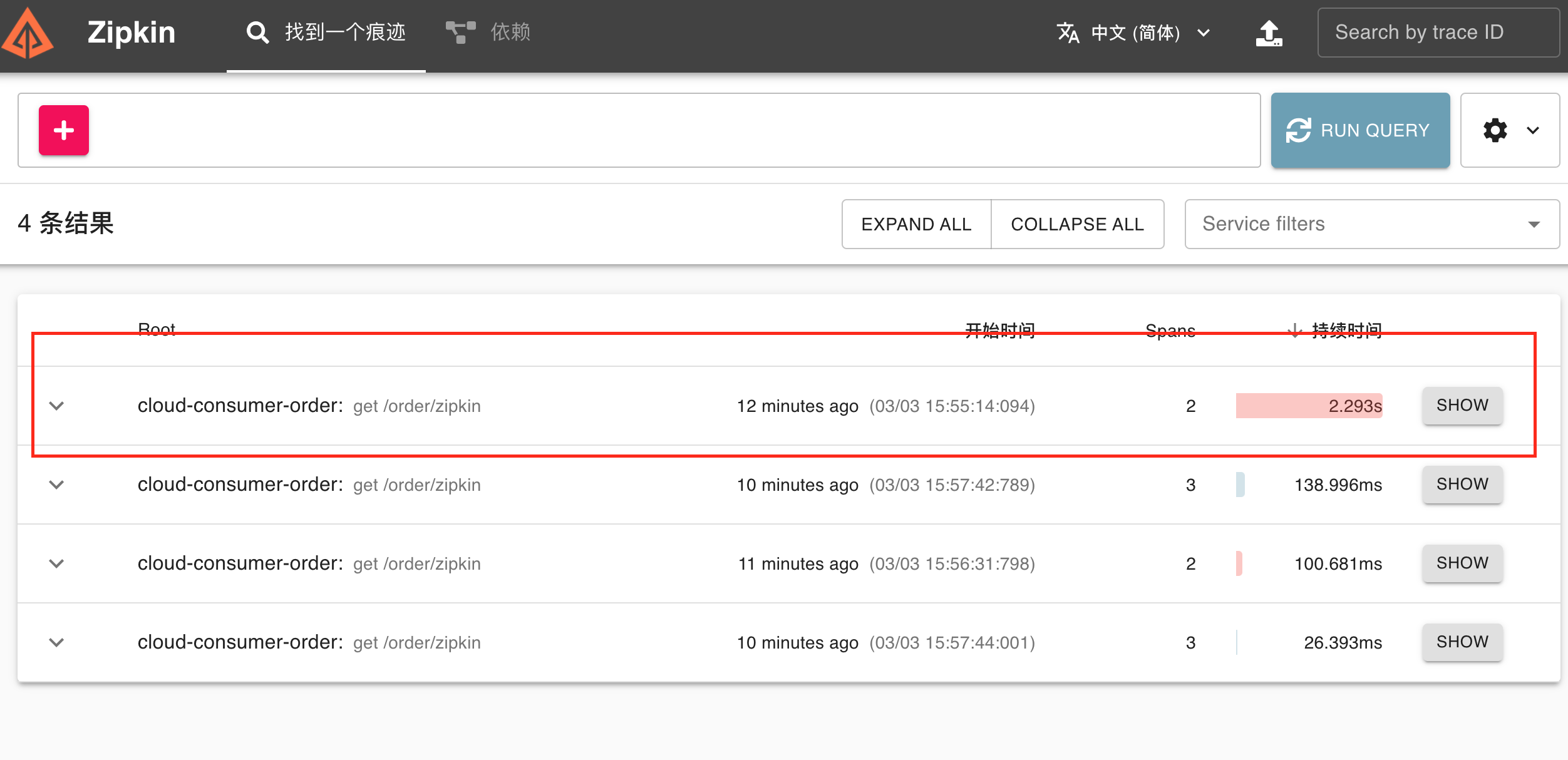Click the 2.293s duration bar
Image resolution: width=1568 pixels, height=760 pixels.
[x=1309, y=406]
